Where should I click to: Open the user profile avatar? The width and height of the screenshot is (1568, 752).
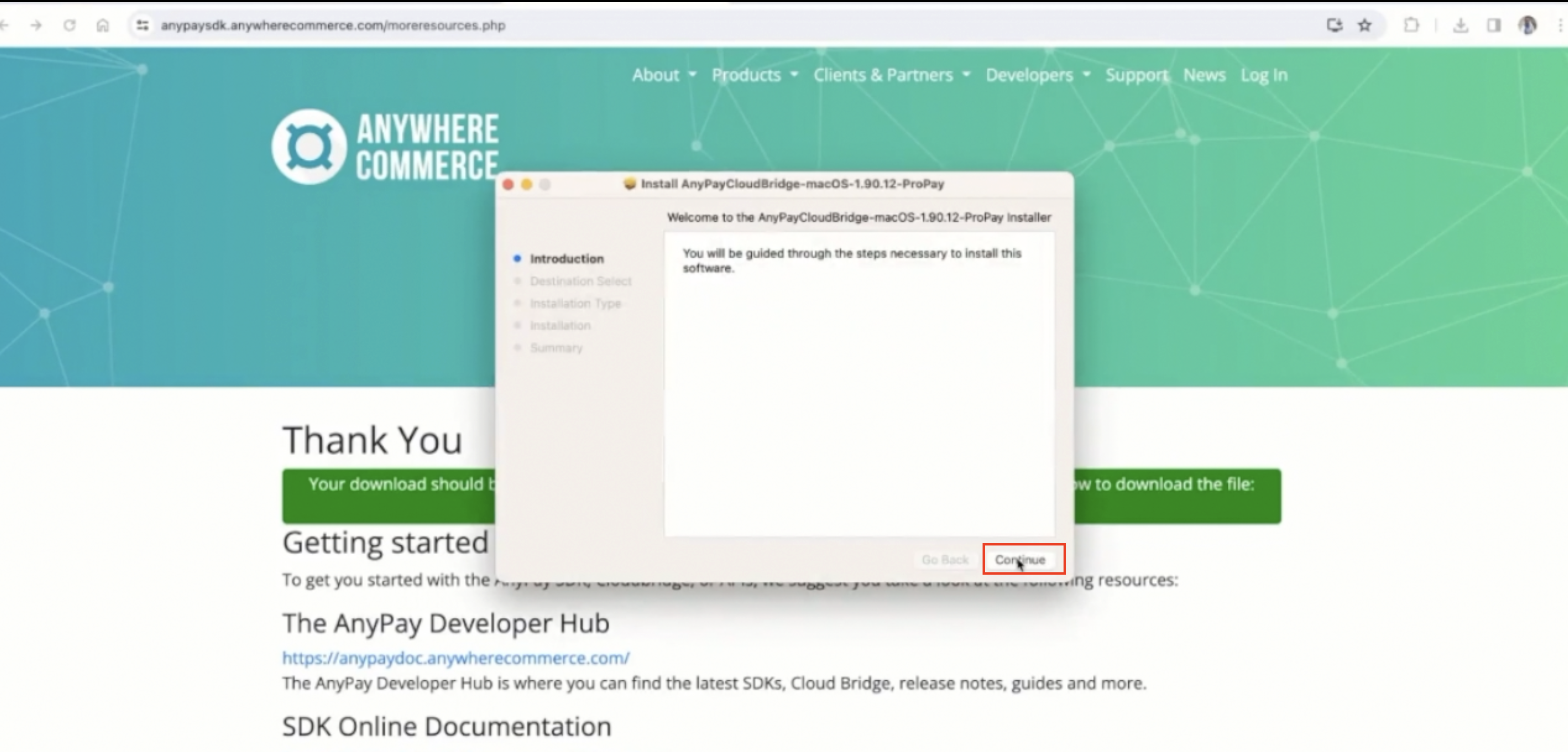click(1527, 25)
